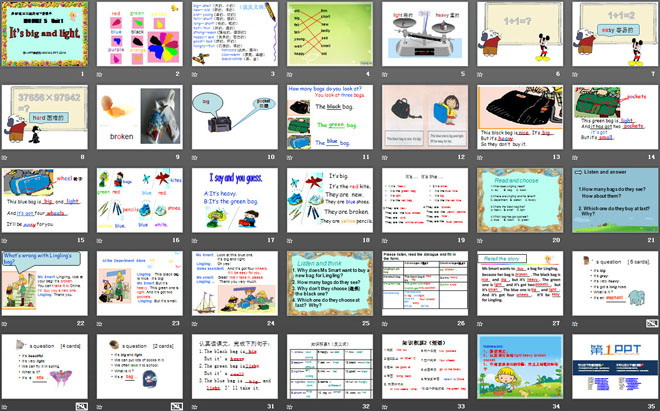Image resolution: width=660 pixels, height=411 pixels.
Task: Select slide 20 "Read and choose"
Action: pos(520,200)
